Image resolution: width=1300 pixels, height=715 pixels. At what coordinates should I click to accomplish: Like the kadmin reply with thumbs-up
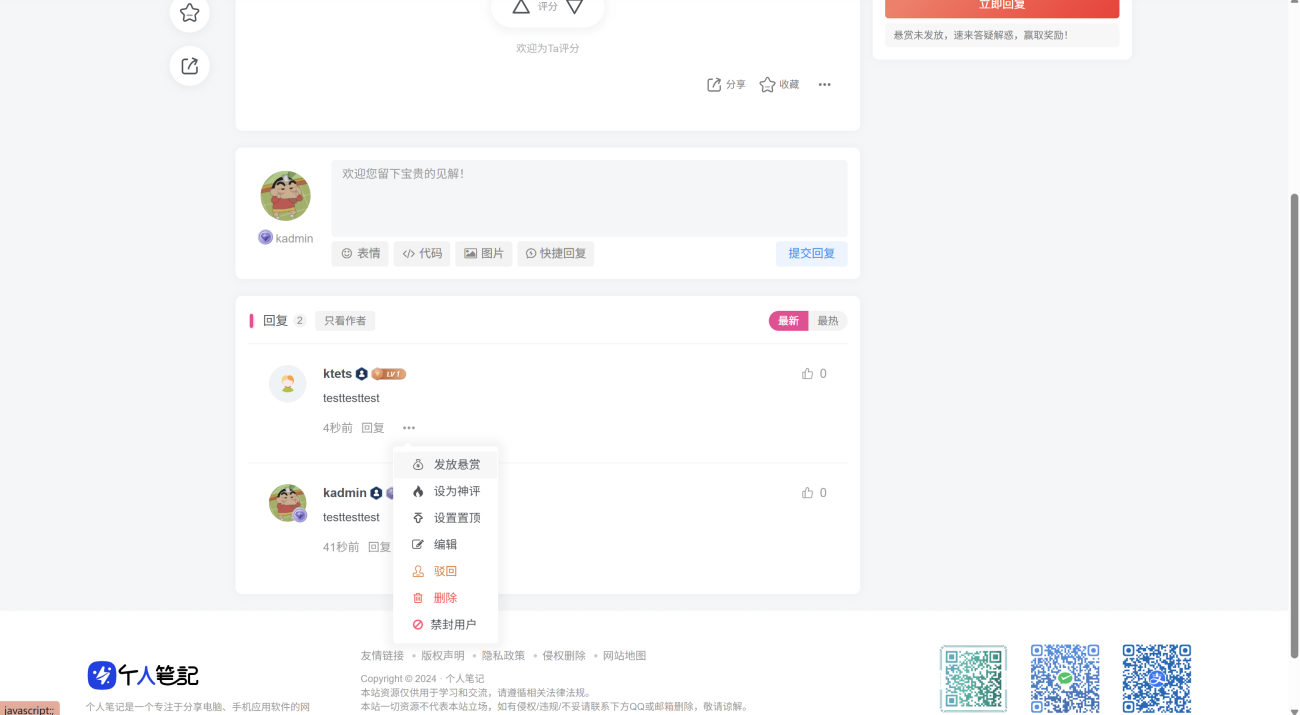click(x=807, y=493)
